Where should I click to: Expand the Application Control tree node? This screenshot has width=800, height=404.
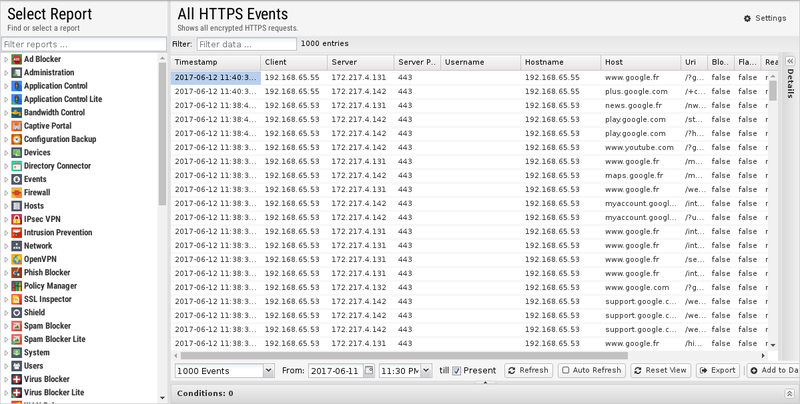6,86
